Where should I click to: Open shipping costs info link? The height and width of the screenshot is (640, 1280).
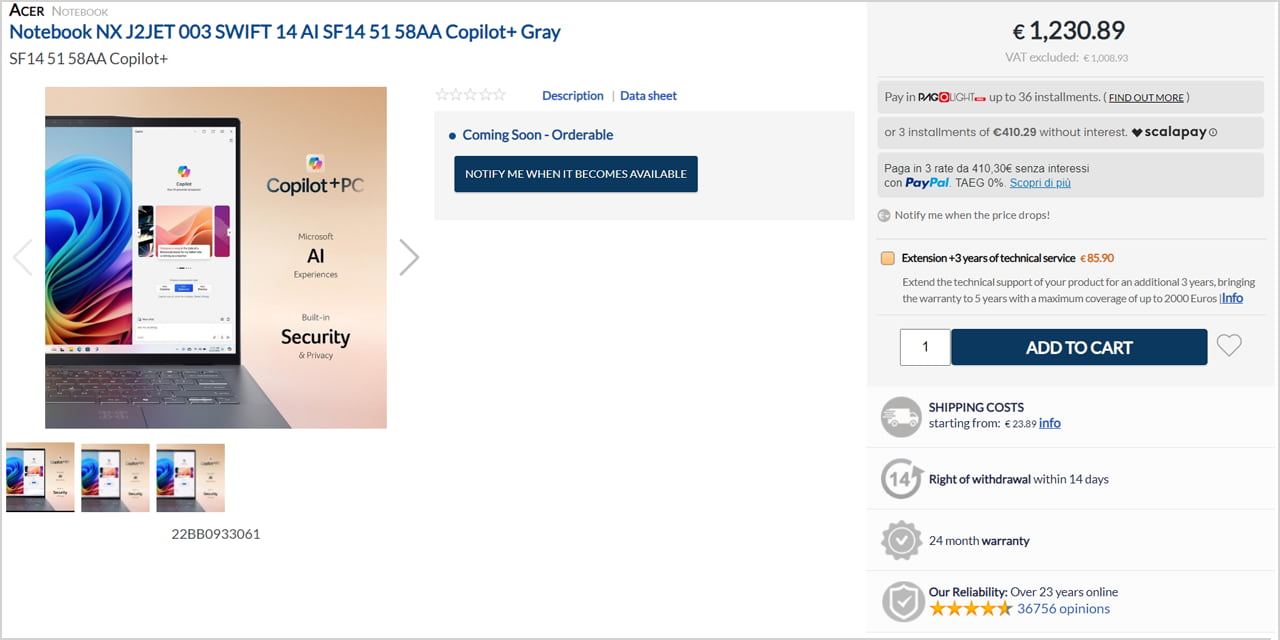pyautogui.click(x=1050, y=423)
